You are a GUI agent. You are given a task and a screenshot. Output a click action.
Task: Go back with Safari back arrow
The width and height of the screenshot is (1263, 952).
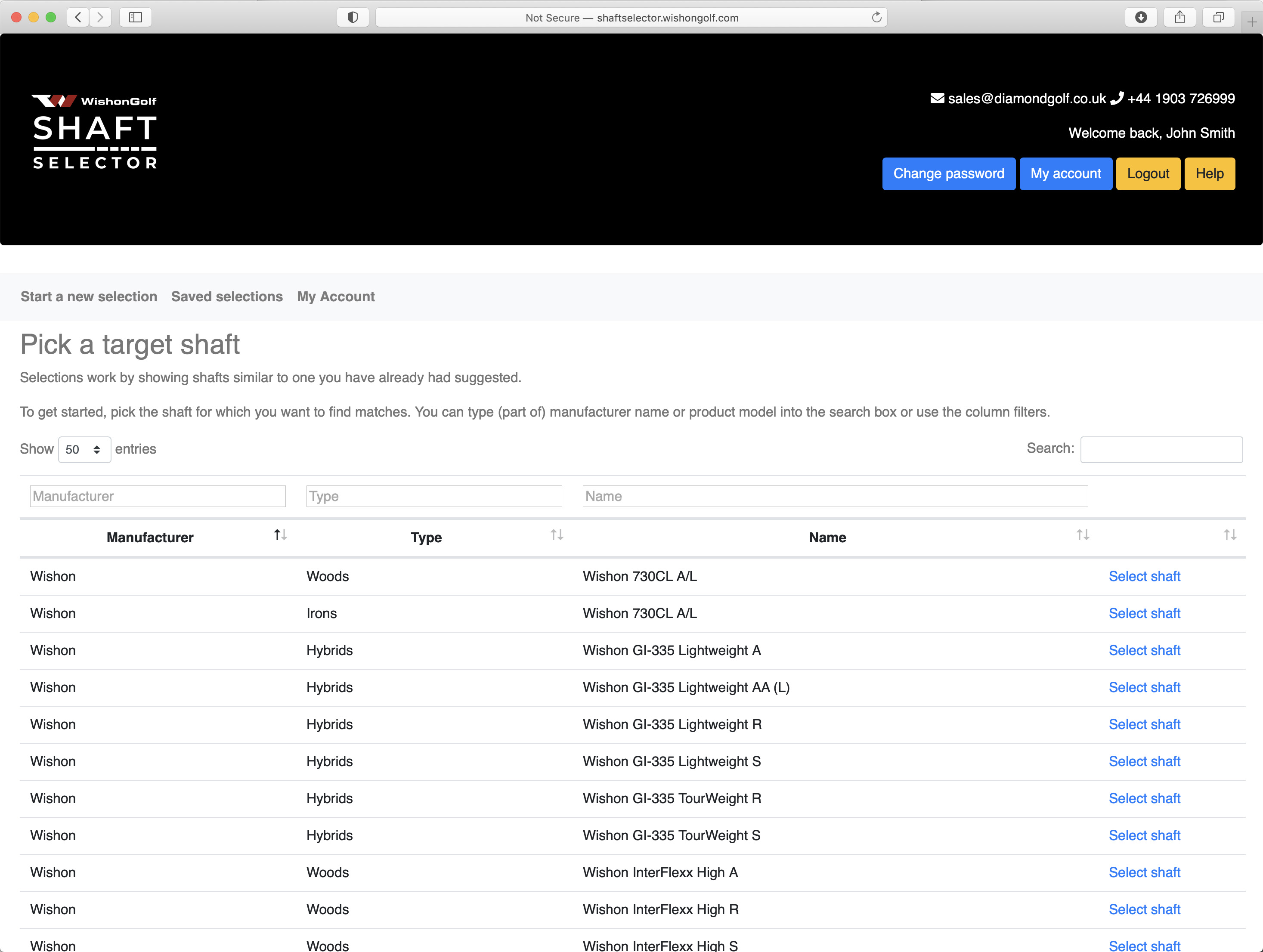(x=78, y=17)
